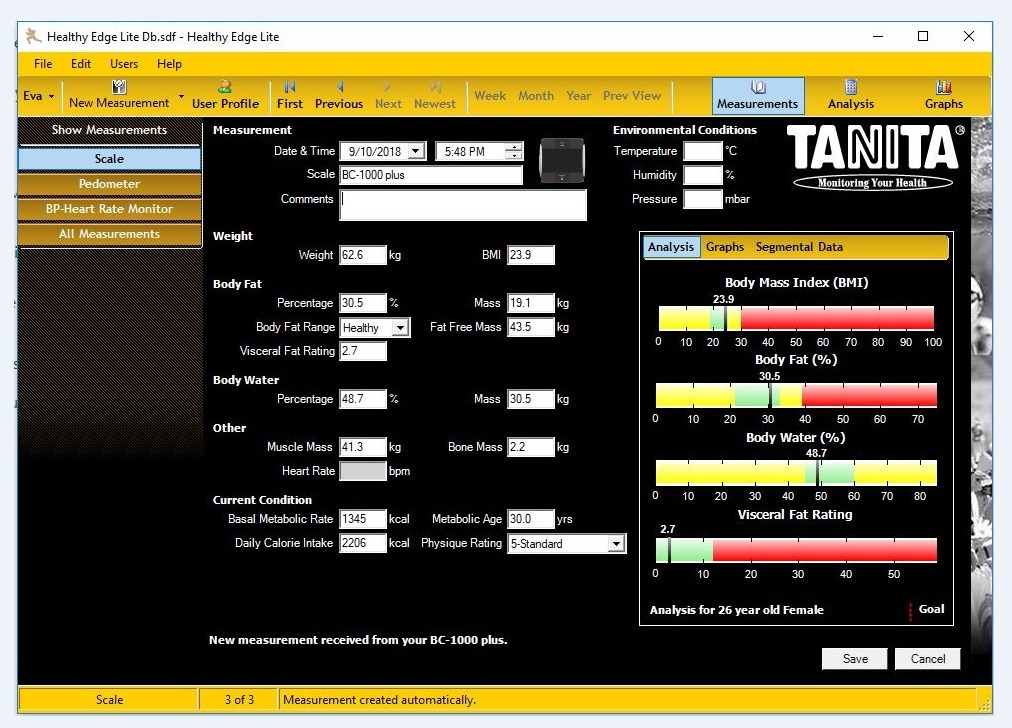Viewport: 1012px width, 728px height.
Task: Open the Edit menu
Action: [x=81, y=63]
